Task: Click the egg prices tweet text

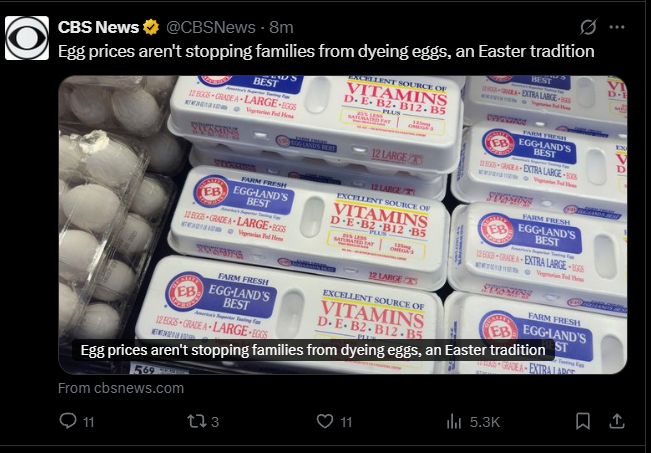Action: (x=326, y=50)
